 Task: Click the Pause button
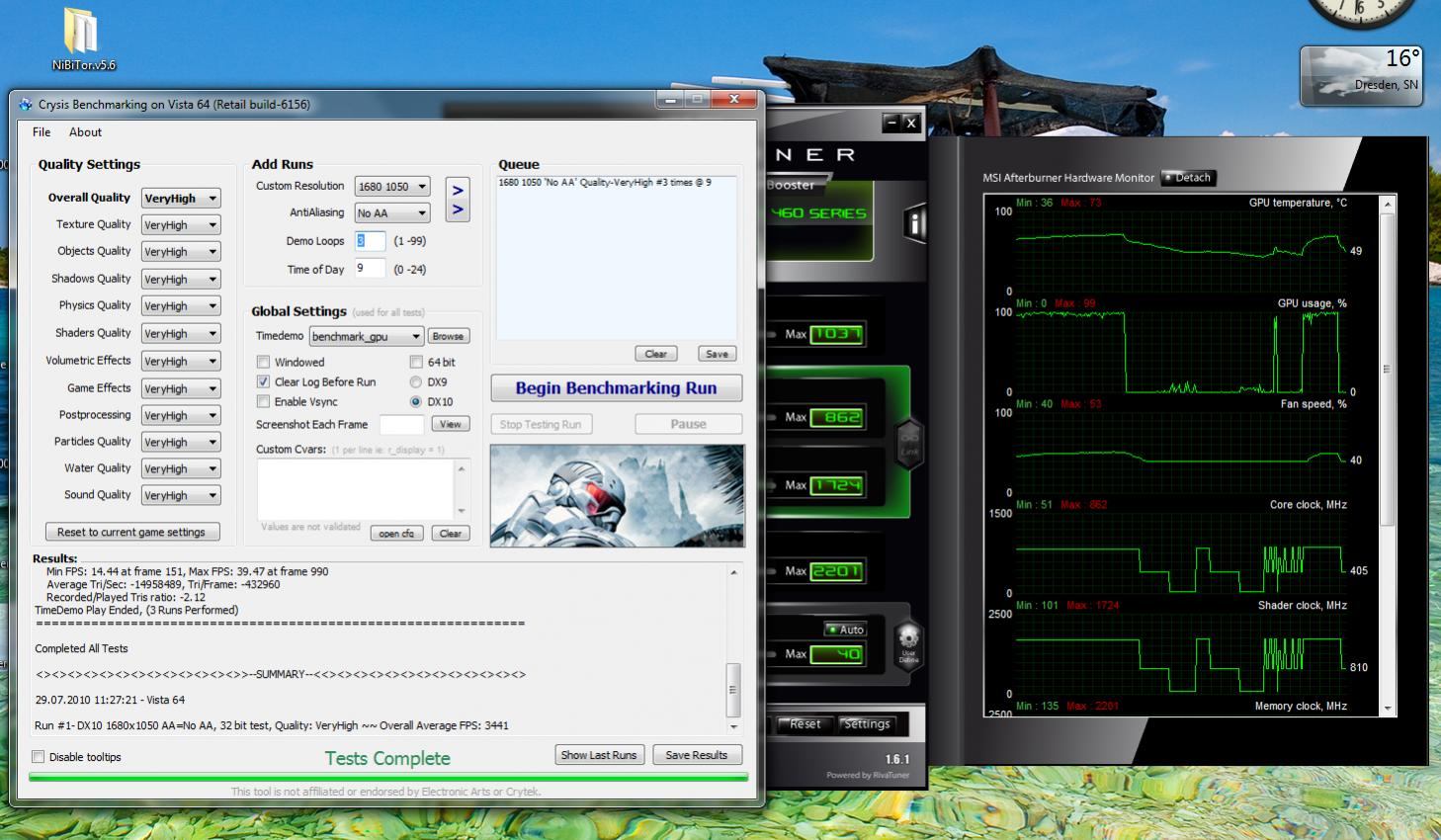(689, 424)
